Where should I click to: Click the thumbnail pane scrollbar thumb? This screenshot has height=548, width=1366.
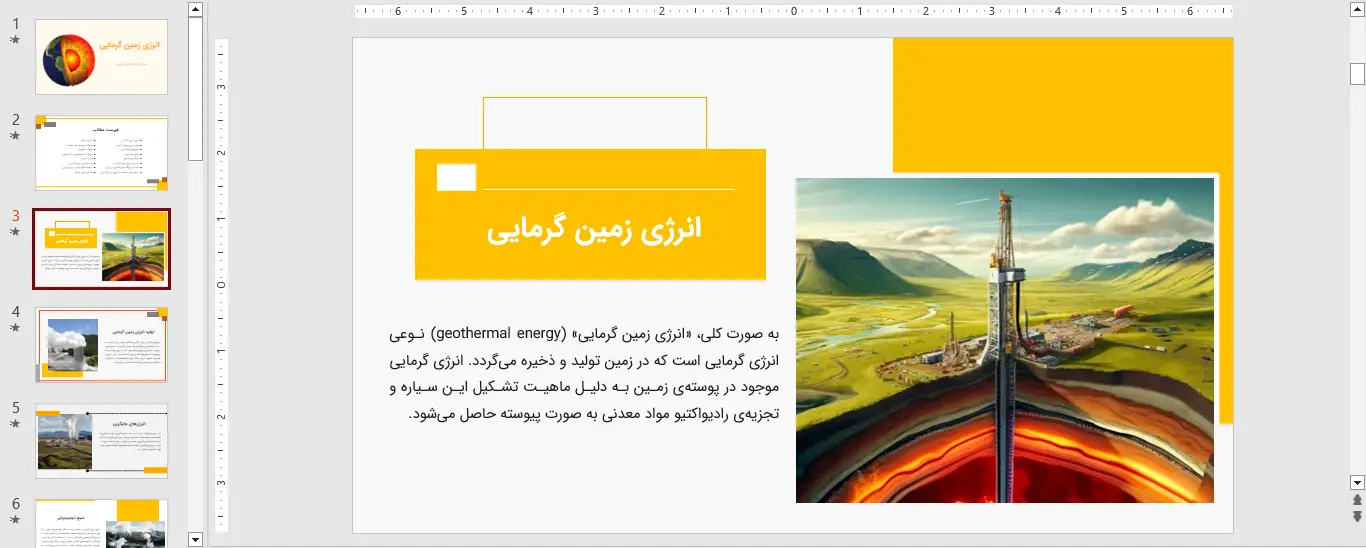click(x=195, y=89)
